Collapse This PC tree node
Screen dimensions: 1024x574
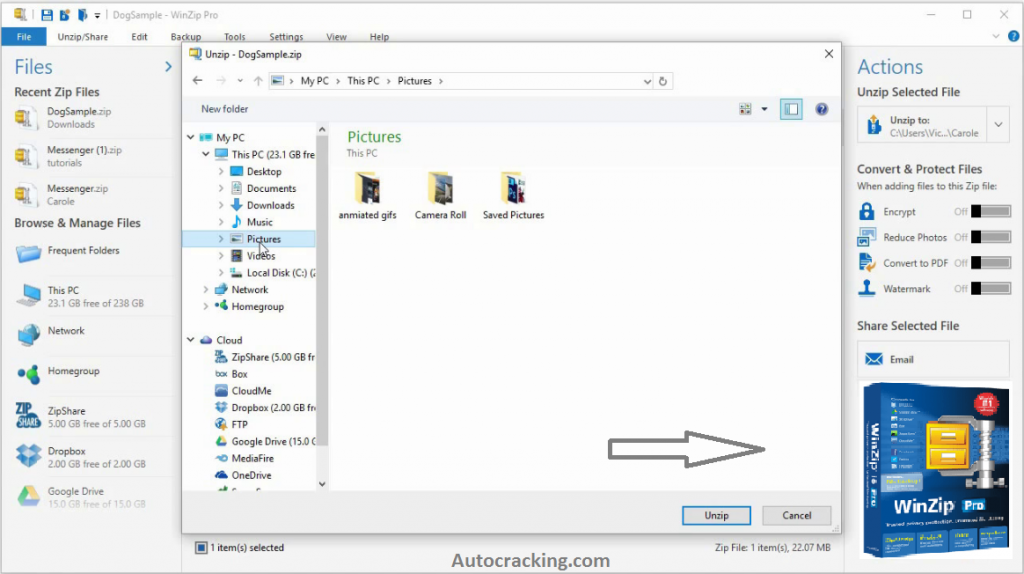pos(206,154)
